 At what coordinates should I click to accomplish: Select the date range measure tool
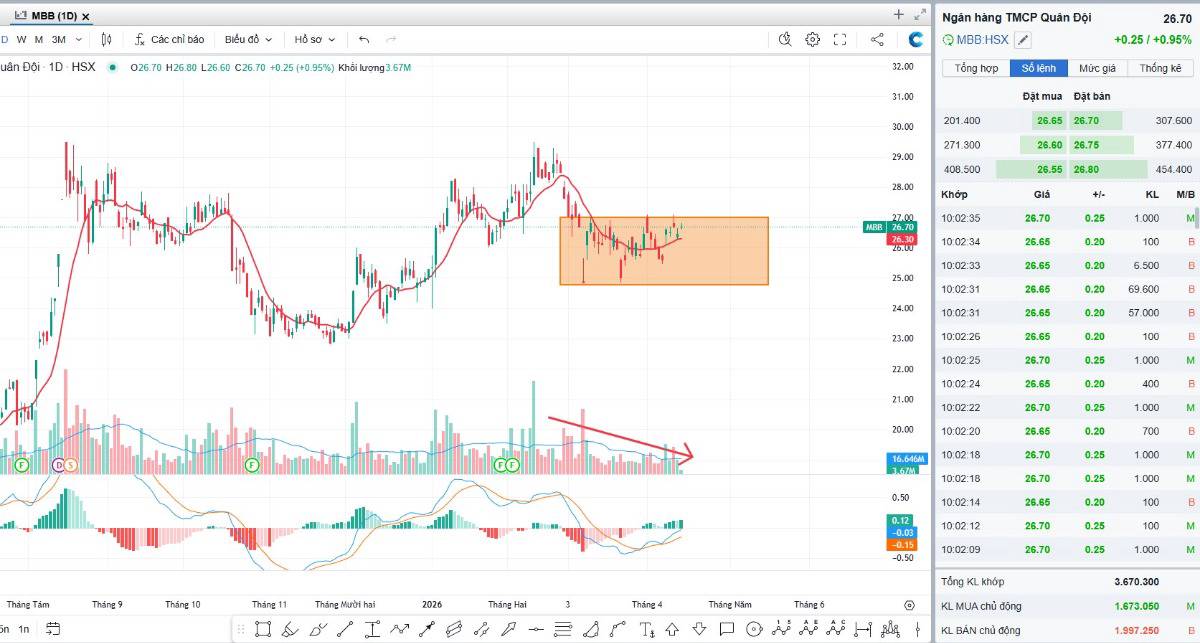863,629
